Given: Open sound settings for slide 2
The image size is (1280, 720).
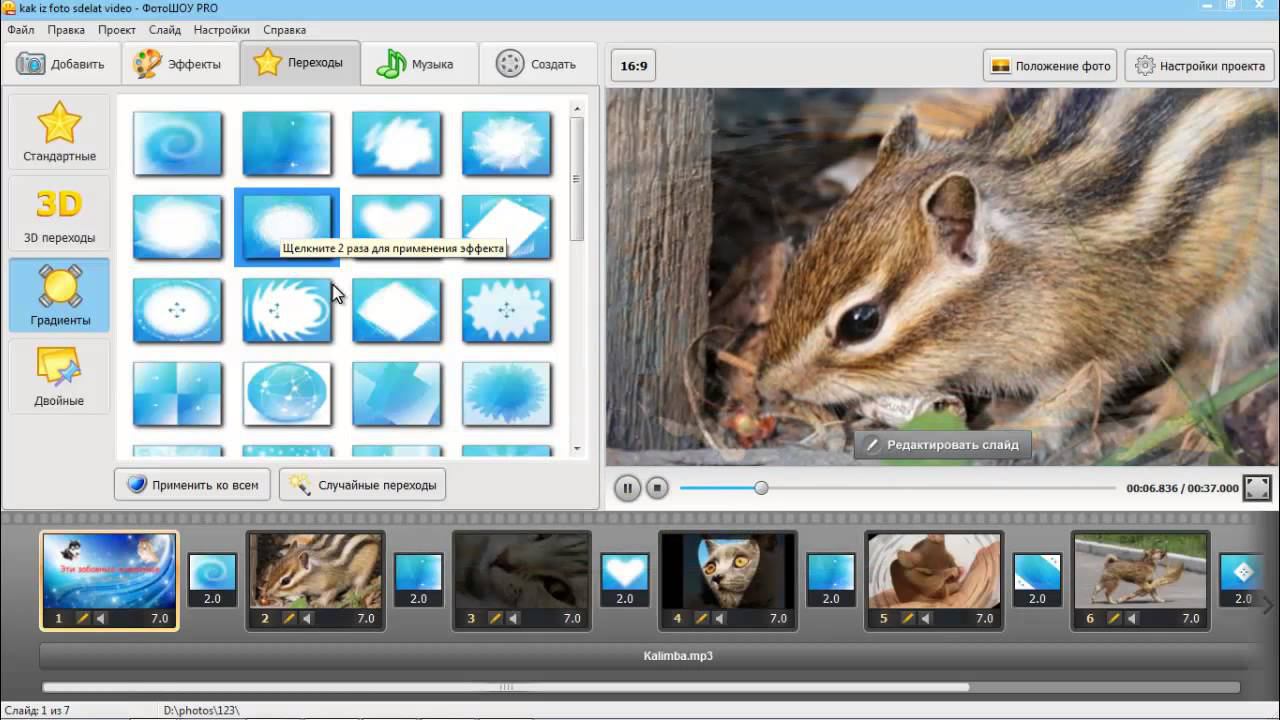Looking at the screenshot, I should [306, 618].
